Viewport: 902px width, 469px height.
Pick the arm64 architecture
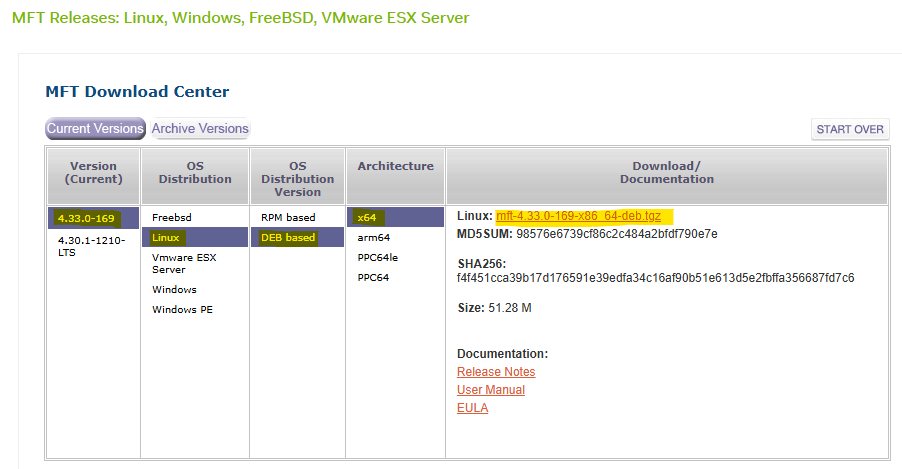pyautogui.click(x=373, y=238)
